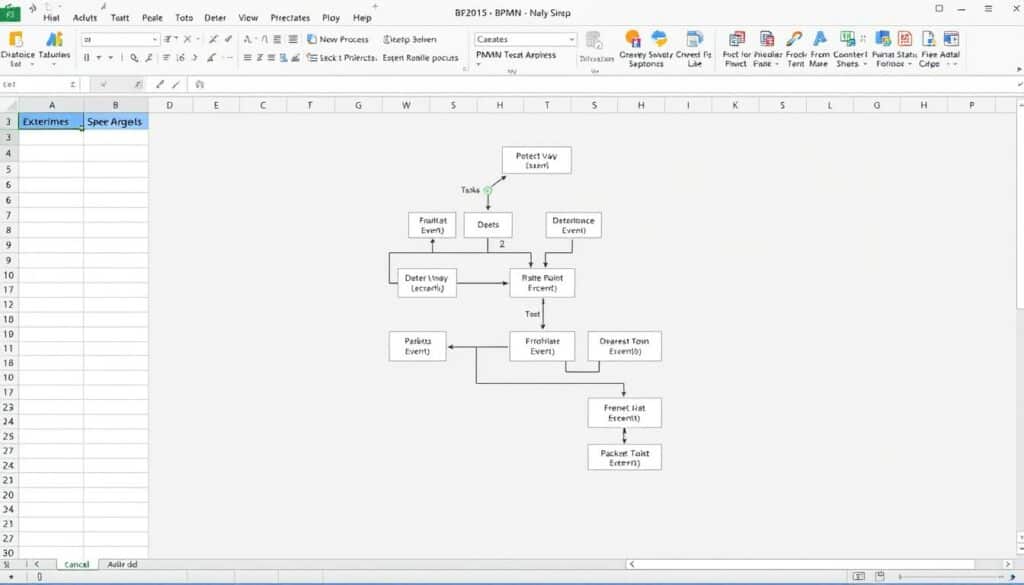This screenshot has height=585, width=1024.
Task: Select cell Exterimes in column A
Action: [x=51, y=121]
